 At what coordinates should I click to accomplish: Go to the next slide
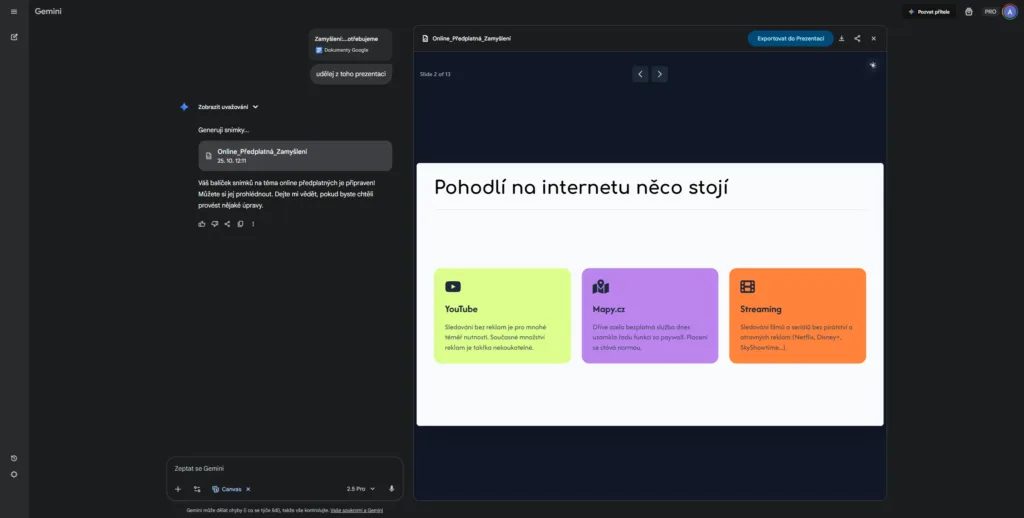[x=660, y=74]
